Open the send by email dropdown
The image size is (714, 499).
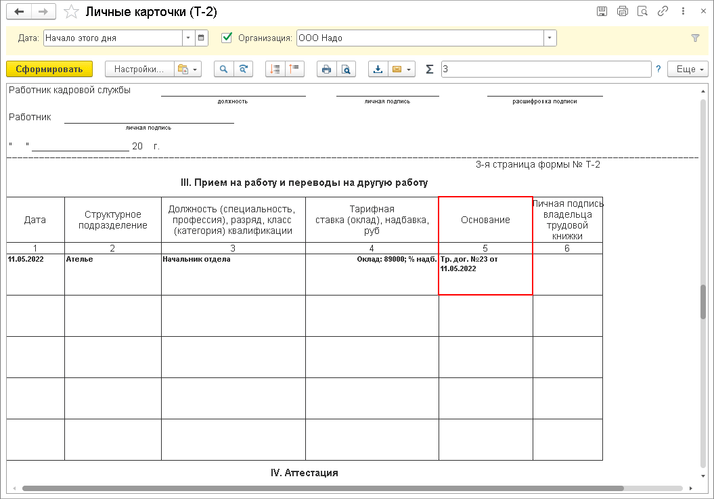click(x=402, y=69)
